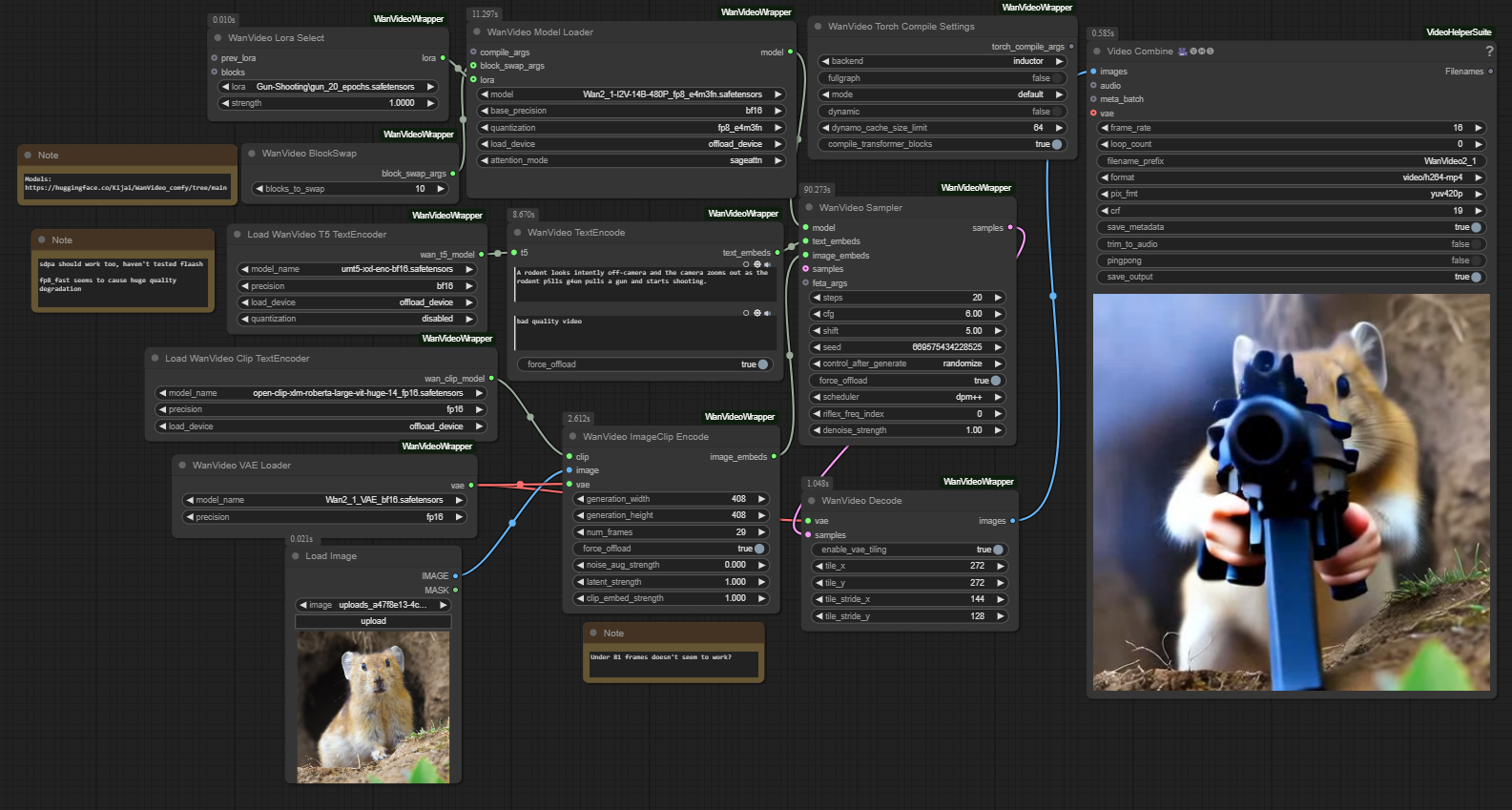Collapse the WanVideo Sampler node via its title dot

click(810, 207)
